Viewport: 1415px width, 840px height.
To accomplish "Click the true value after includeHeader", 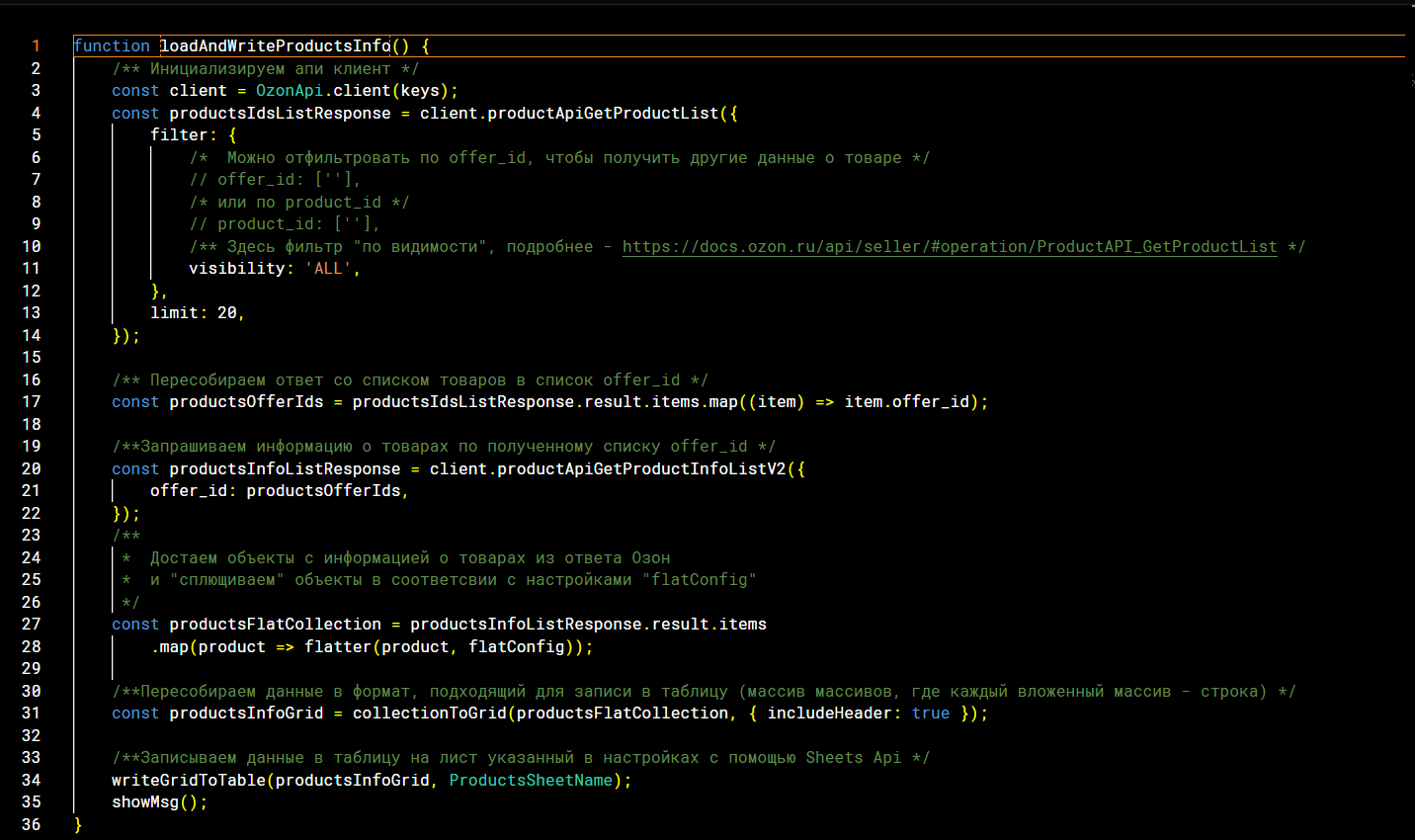I will [931, 714].
